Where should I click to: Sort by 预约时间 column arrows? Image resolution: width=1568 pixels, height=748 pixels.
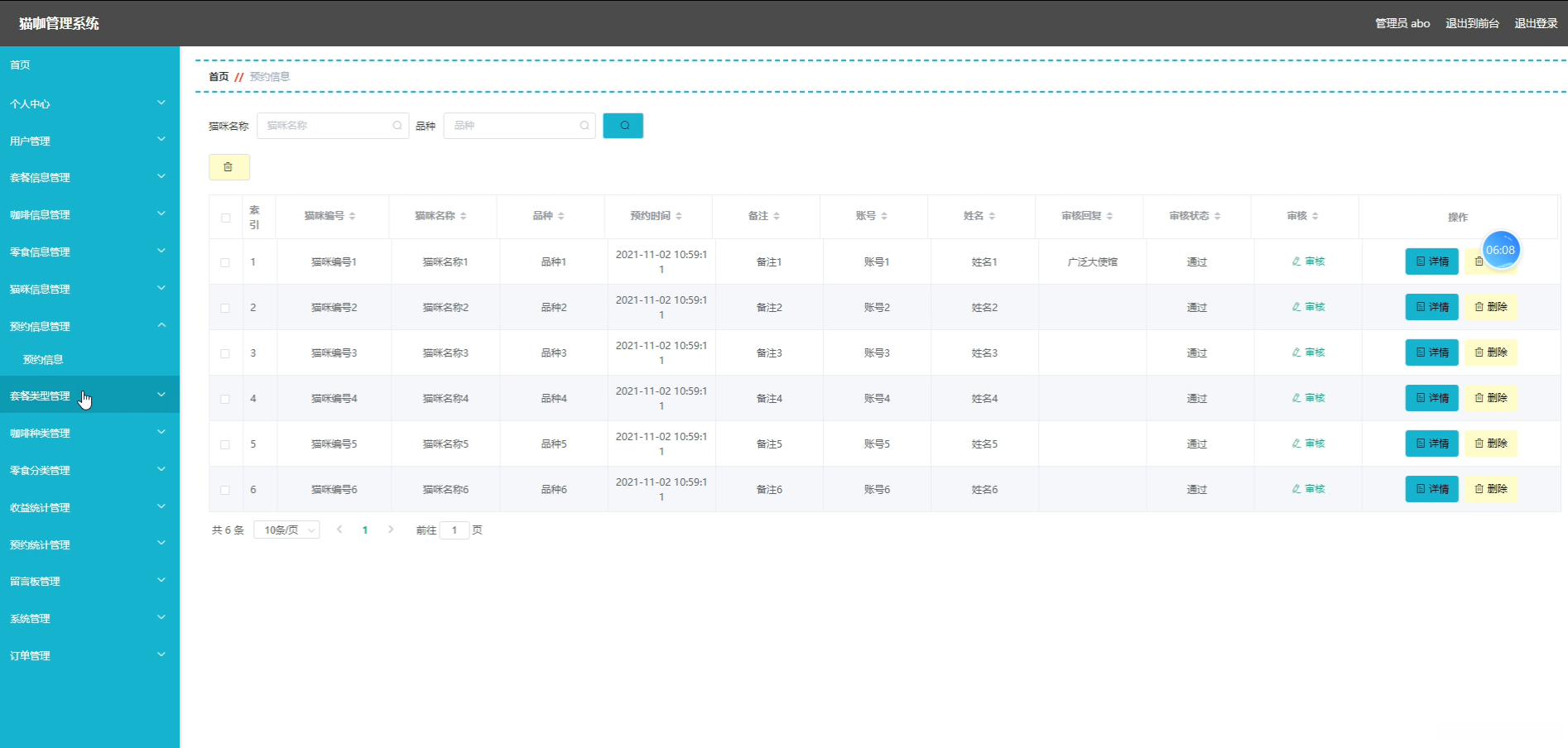pos(679,216)
